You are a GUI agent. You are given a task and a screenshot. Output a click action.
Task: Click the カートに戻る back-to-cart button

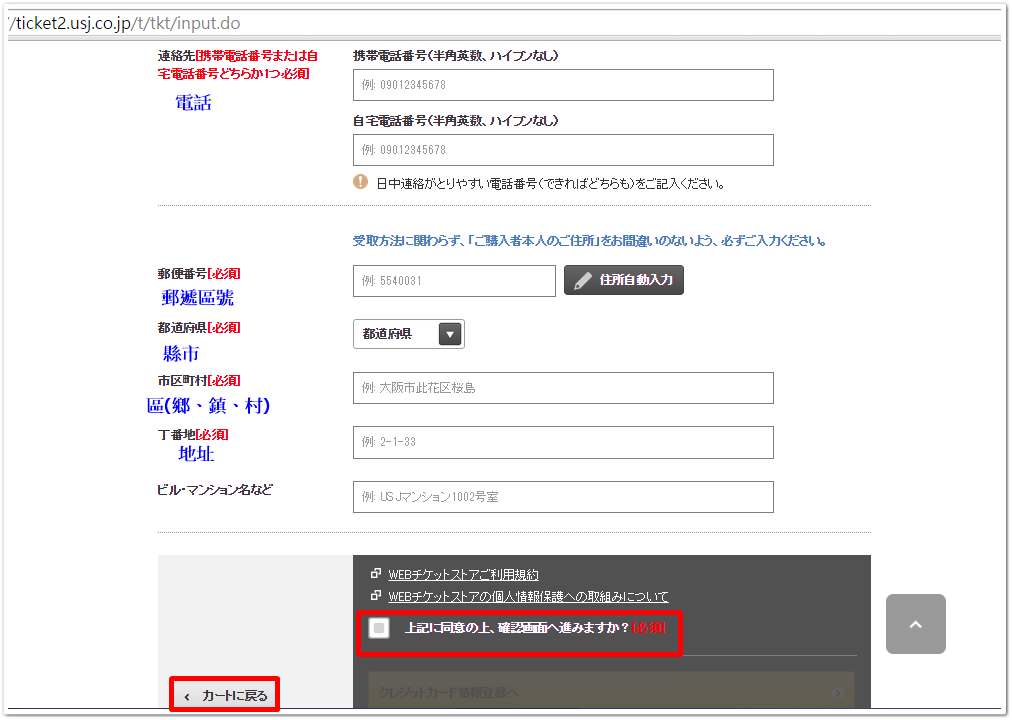(x=225, y=695)
